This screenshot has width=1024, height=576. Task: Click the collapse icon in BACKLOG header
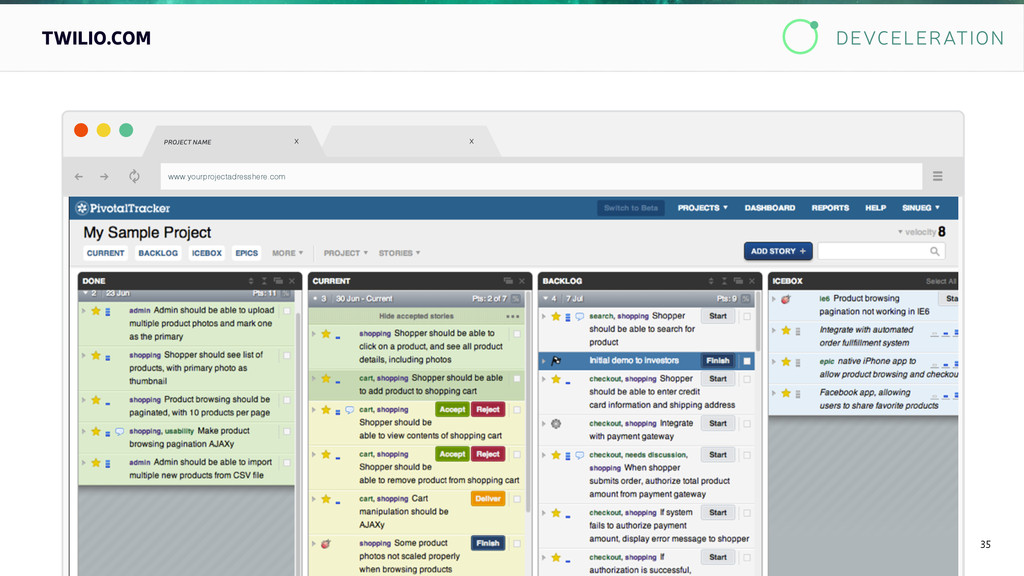pos(724,281)
